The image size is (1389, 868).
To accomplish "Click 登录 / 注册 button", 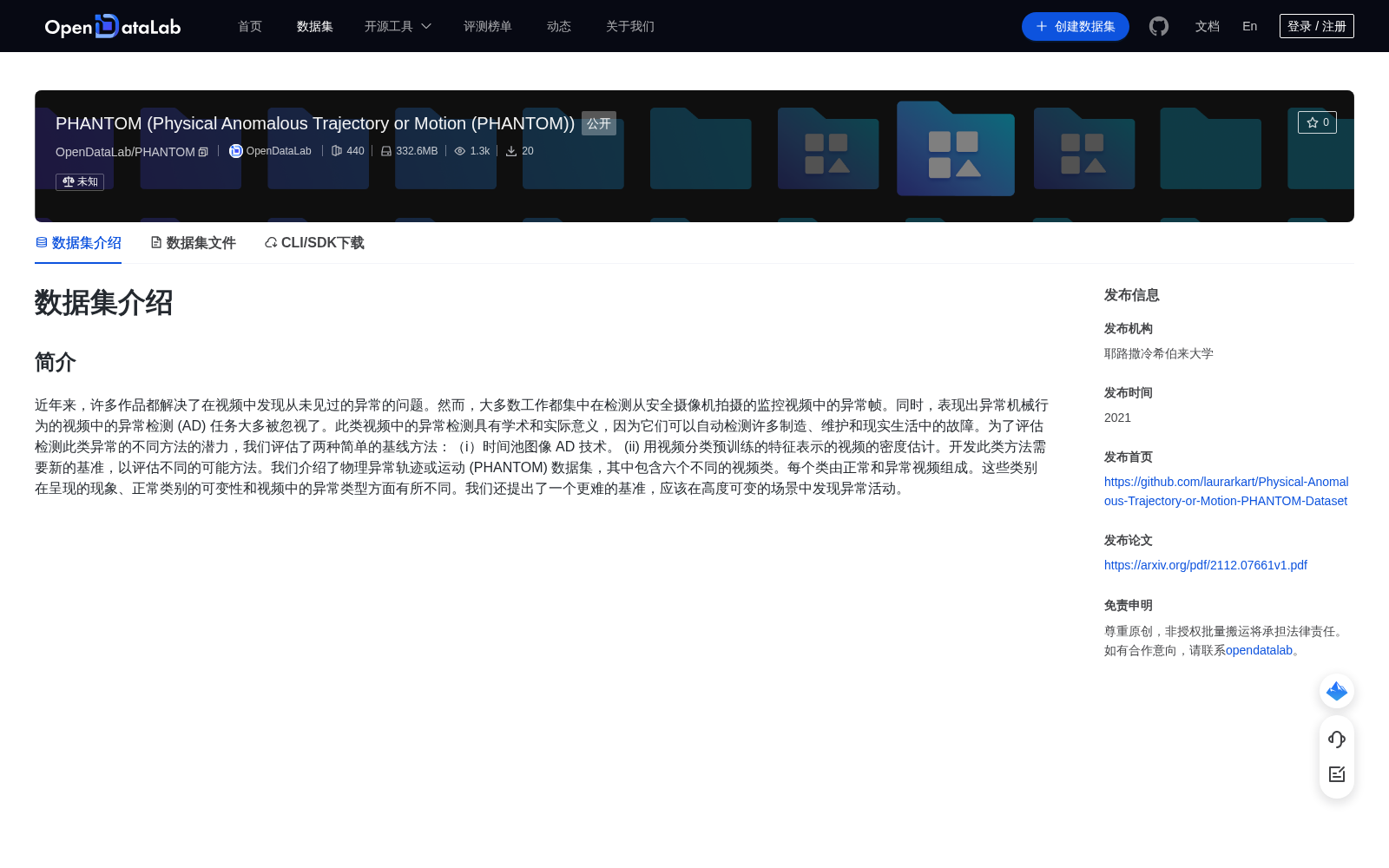I will tap(1317, 26).
